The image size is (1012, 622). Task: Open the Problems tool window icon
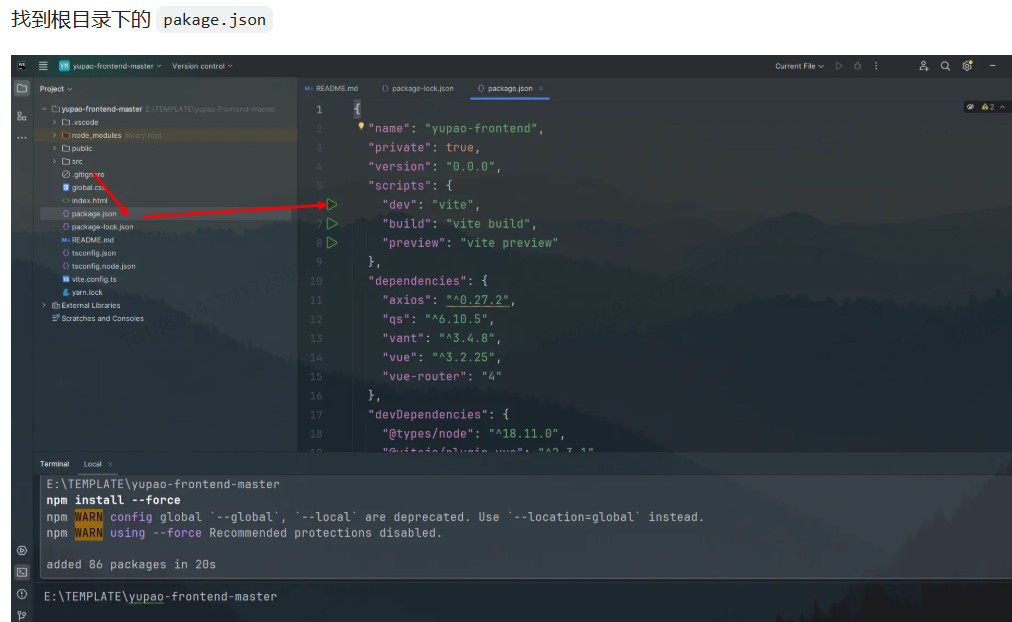click(x=22, y=594)
